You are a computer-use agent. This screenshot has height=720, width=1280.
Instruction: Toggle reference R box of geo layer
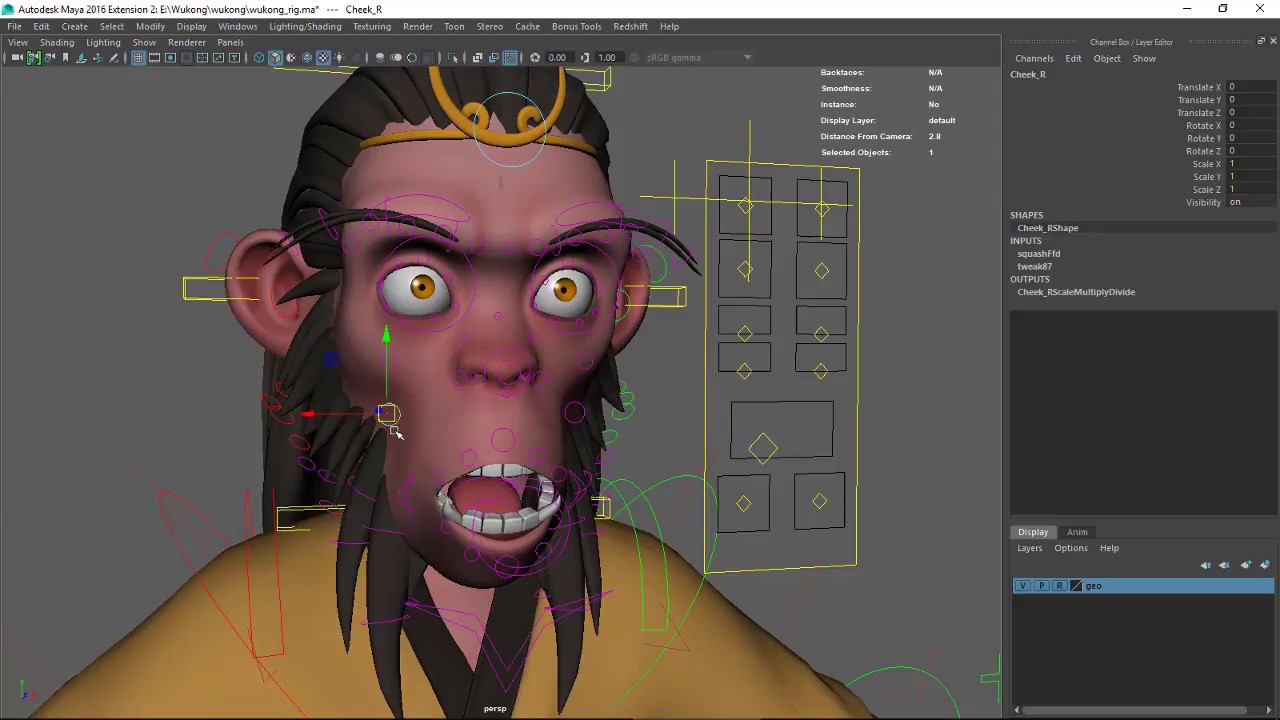point(1059,586)
